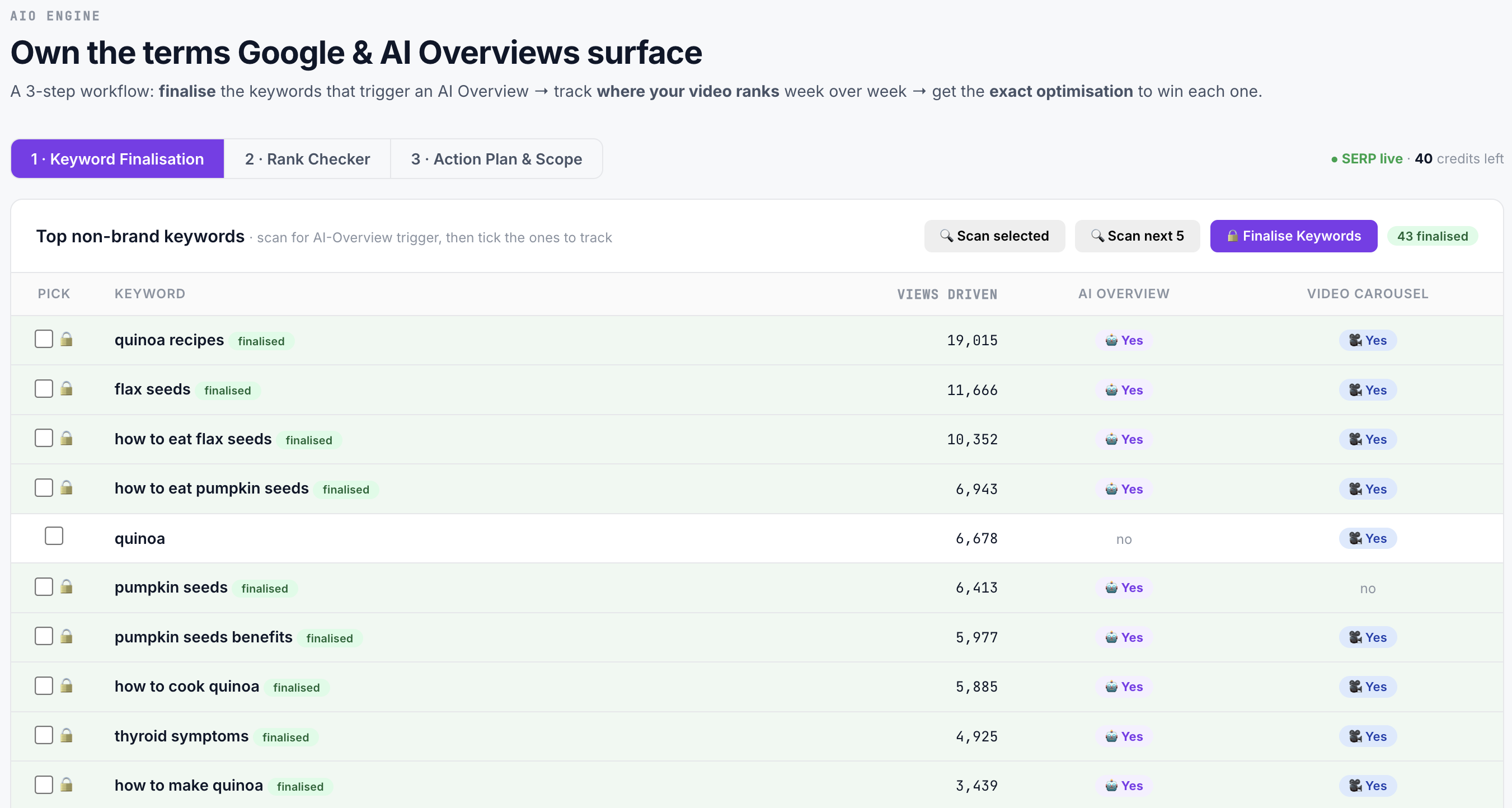Tick the checkbox for how to eat pumpkin seeds
This screenshot has width=1512, height=808.
pos(44,487)
